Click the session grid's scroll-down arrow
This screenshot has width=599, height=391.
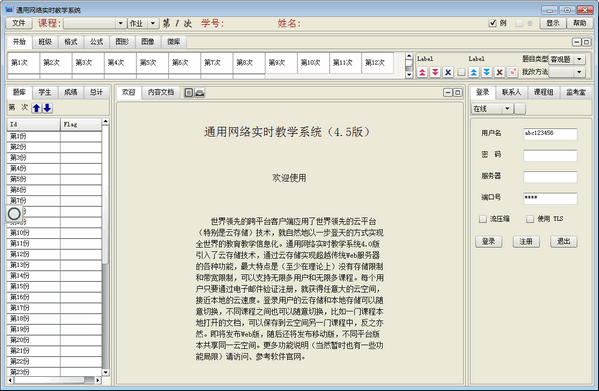pyautogui.click(x=409, y=74)
